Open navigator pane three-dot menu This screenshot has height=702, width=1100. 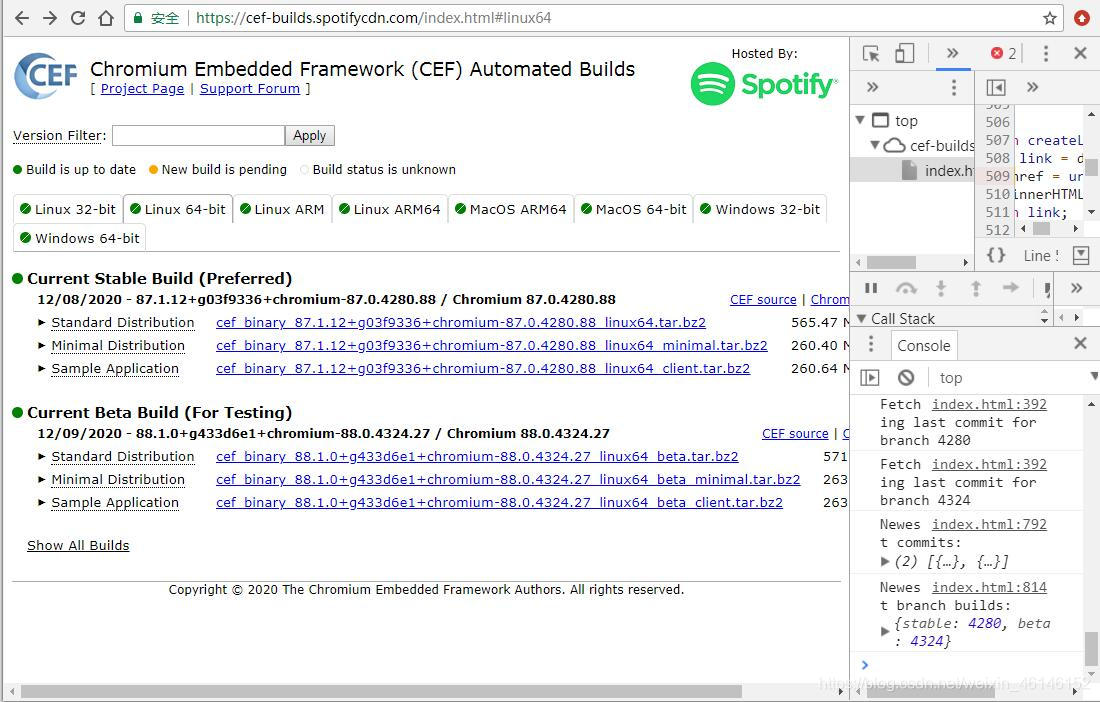click(954, 87)
